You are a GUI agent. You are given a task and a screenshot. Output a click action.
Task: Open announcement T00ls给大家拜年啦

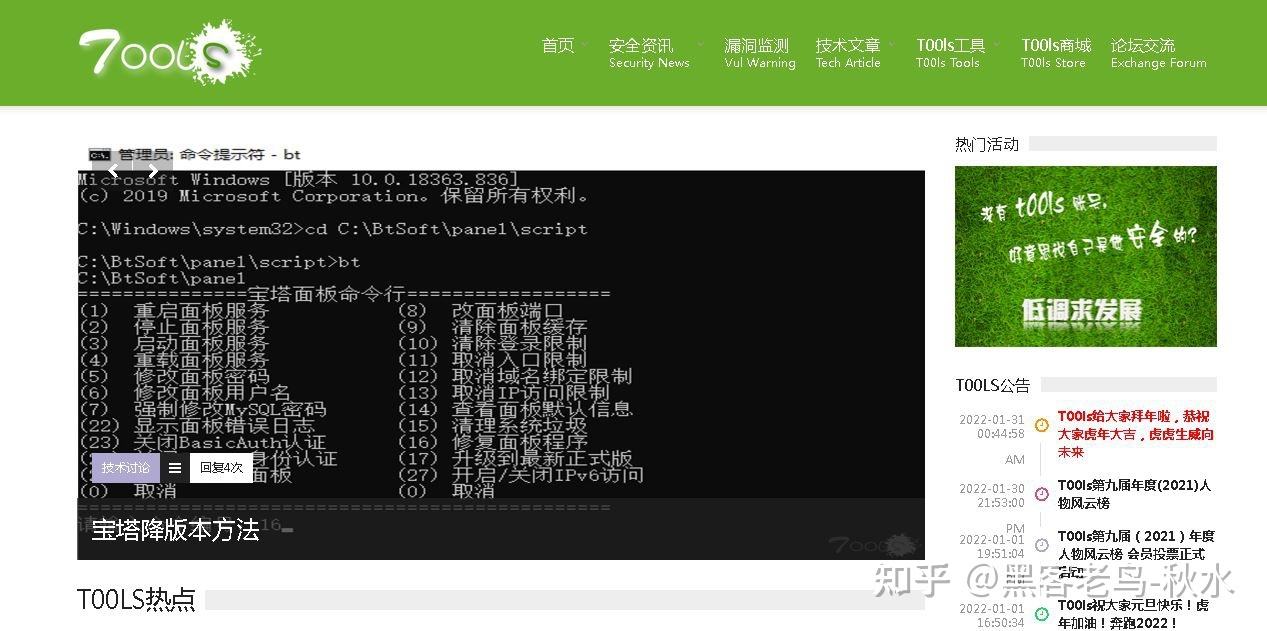click(x=1136, y=434)
